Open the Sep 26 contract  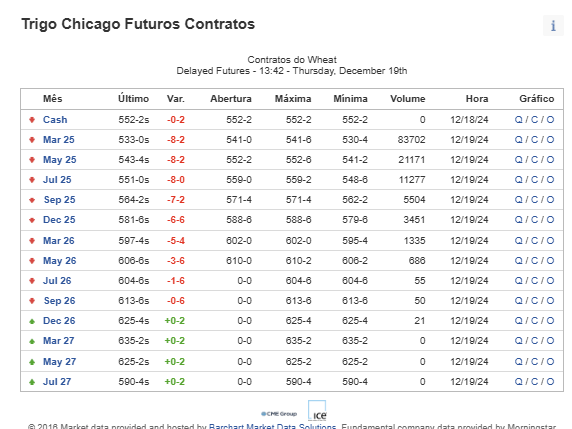pos(59,301)
